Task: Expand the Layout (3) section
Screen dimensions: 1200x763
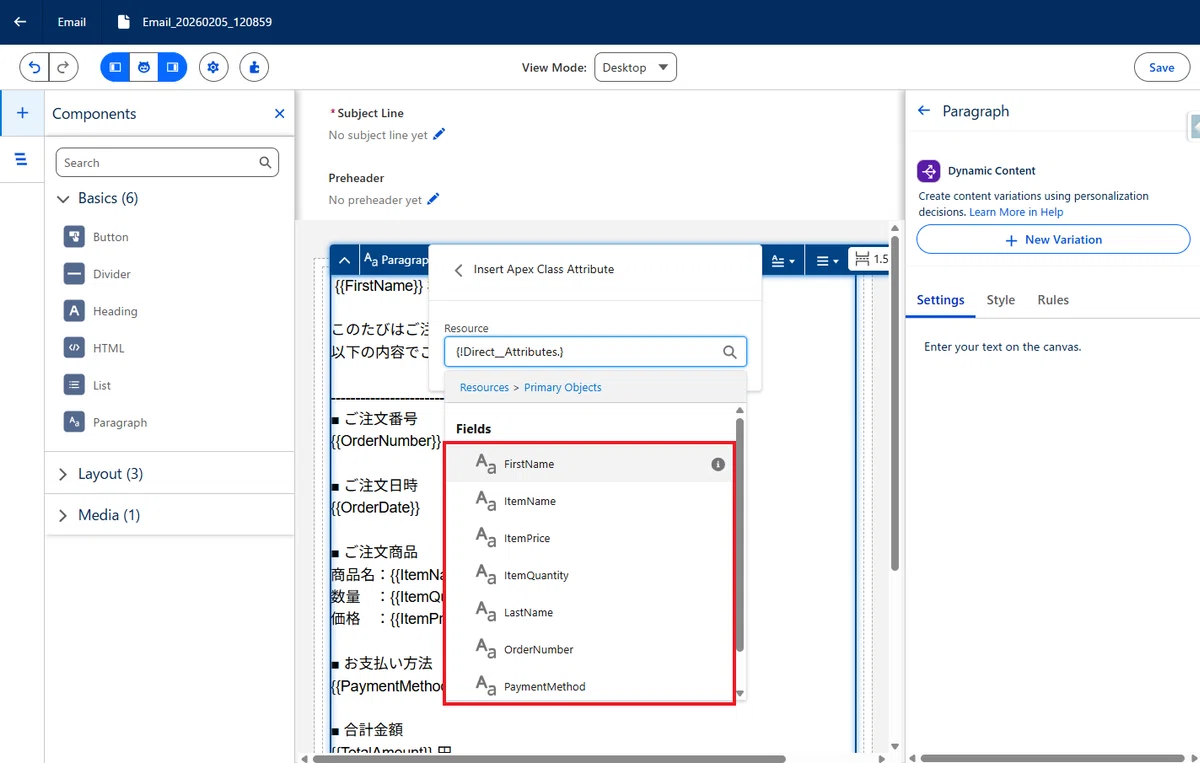Action: [x=100, y=474]
